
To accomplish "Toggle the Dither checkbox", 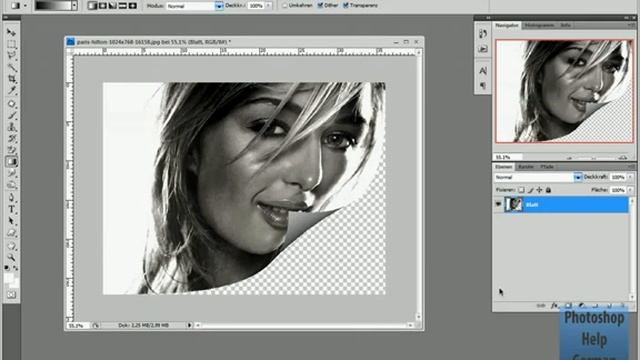I will point(320,6).
